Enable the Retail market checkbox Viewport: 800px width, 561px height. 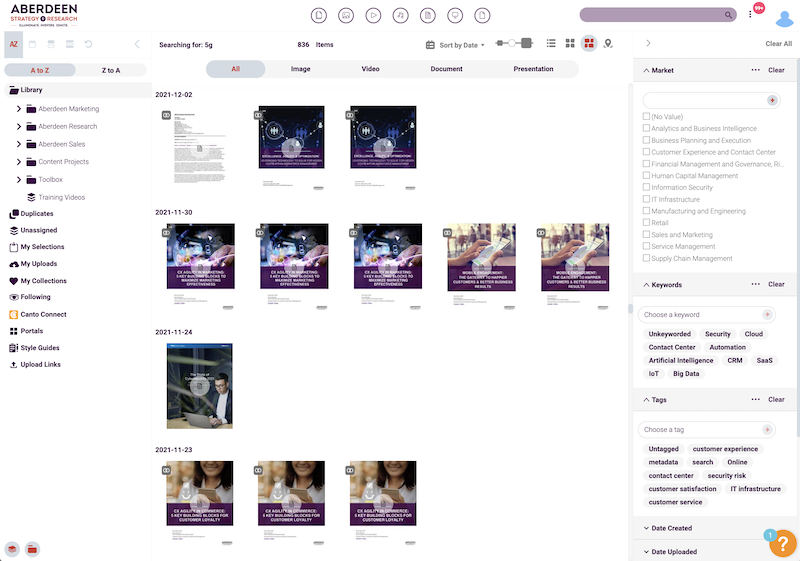pyautogui.click(x=647, y=223)
